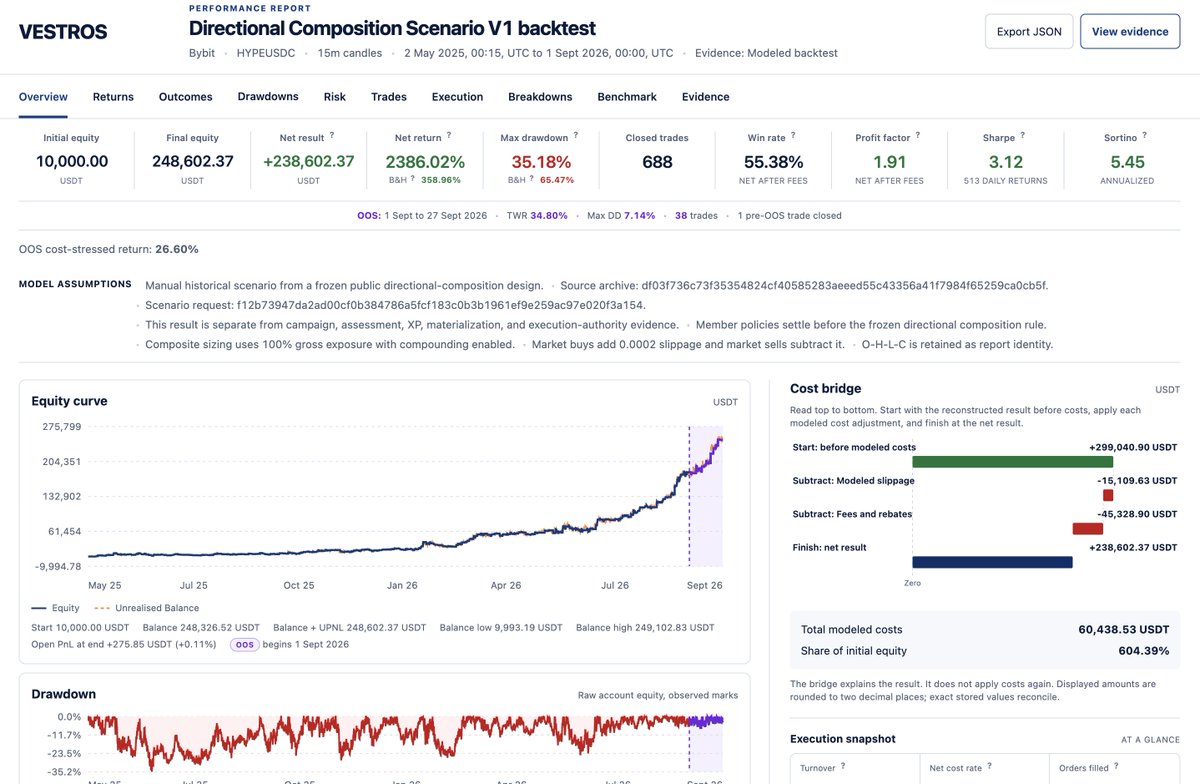Image resolution: width=1200 pixels, height=784 pixels.
Task: Click the Share of initial equity value 604.39%
Action: click(x=1144, y=651)
